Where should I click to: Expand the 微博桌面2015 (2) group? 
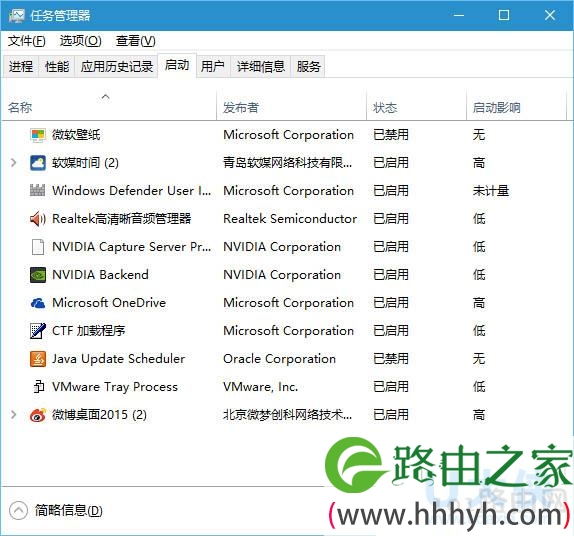pos(14,414)
